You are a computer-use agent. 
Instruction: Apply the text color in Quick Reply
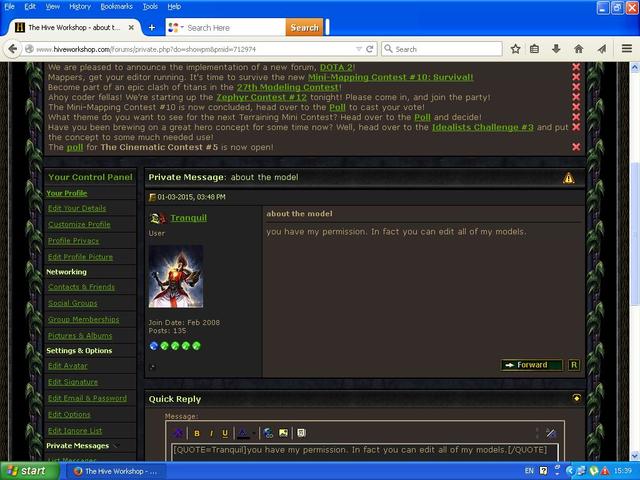(x=243, y=433)
